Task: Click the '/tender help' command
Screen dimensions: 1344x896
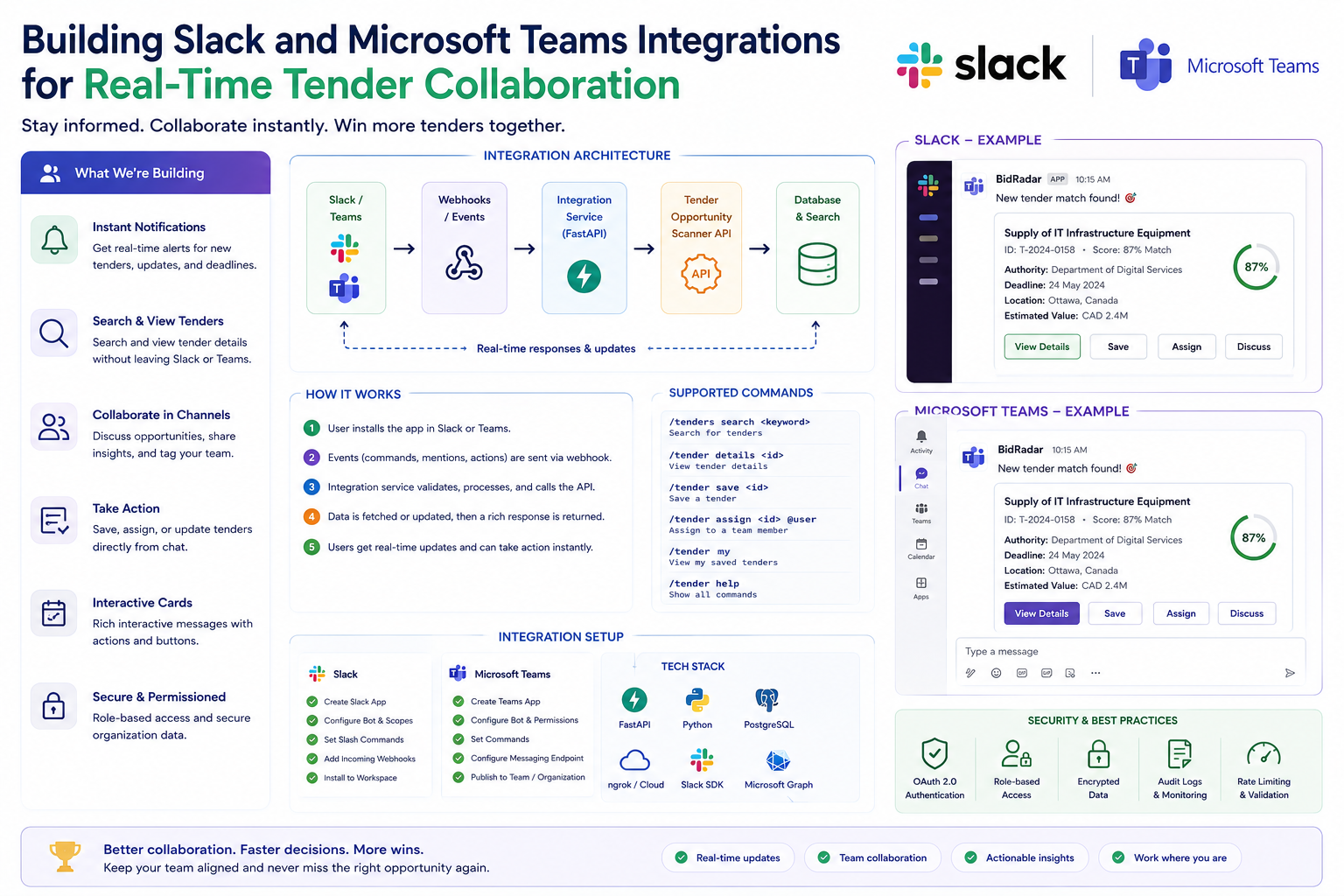Action: click(x=704, y=584)
